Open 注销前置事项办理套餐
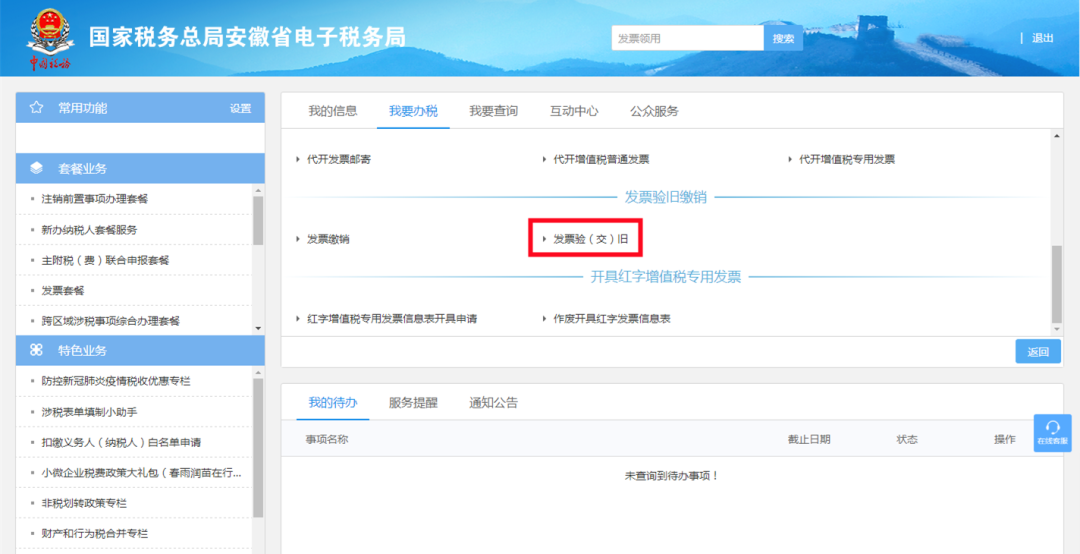Image resolution: width=1080 pixels, height=554 pixels. click(x=94, y=199)
